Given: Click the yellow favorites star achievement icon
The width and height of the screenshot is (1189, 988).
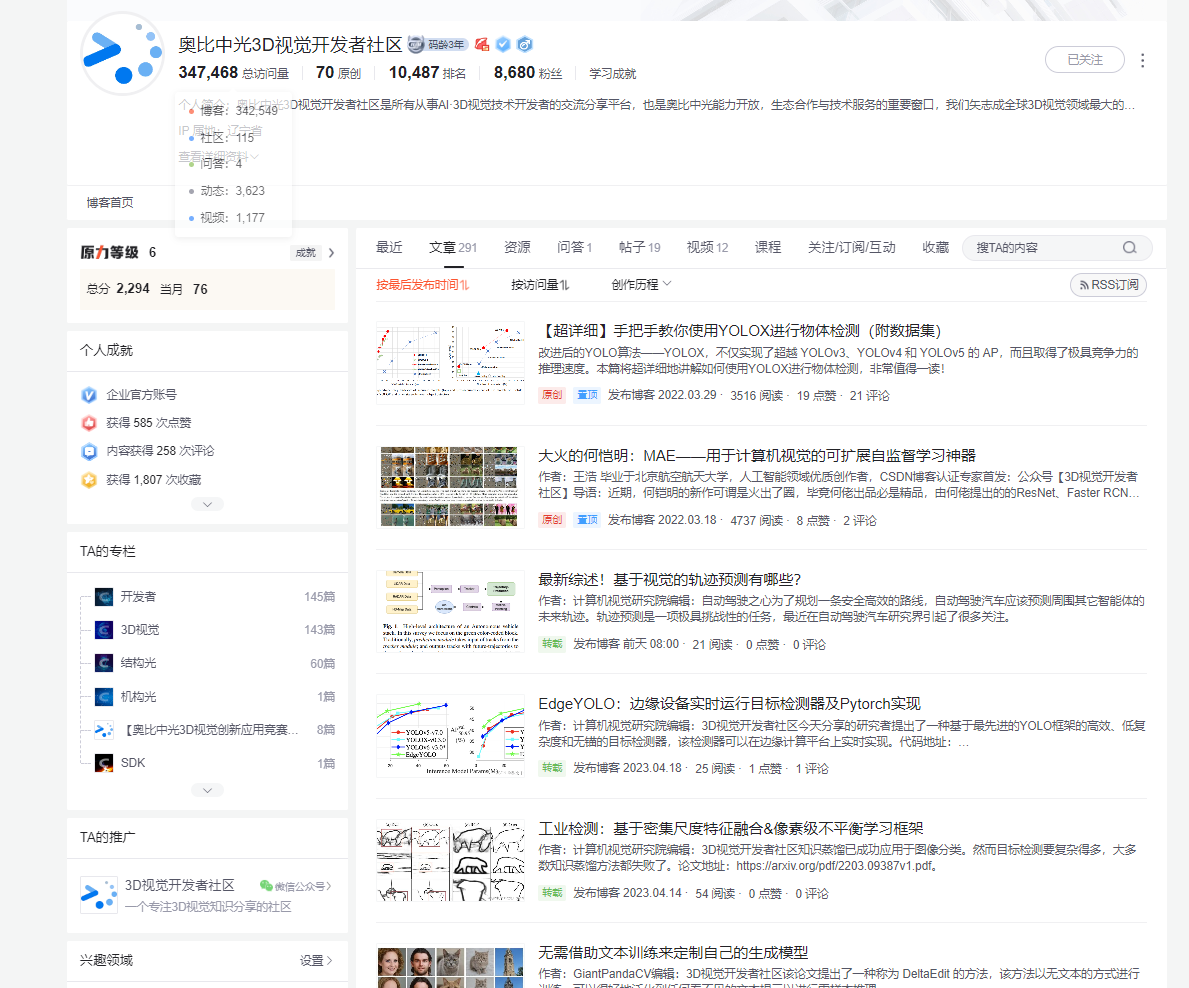Looking at the screenshot, I should coord(89,480).
